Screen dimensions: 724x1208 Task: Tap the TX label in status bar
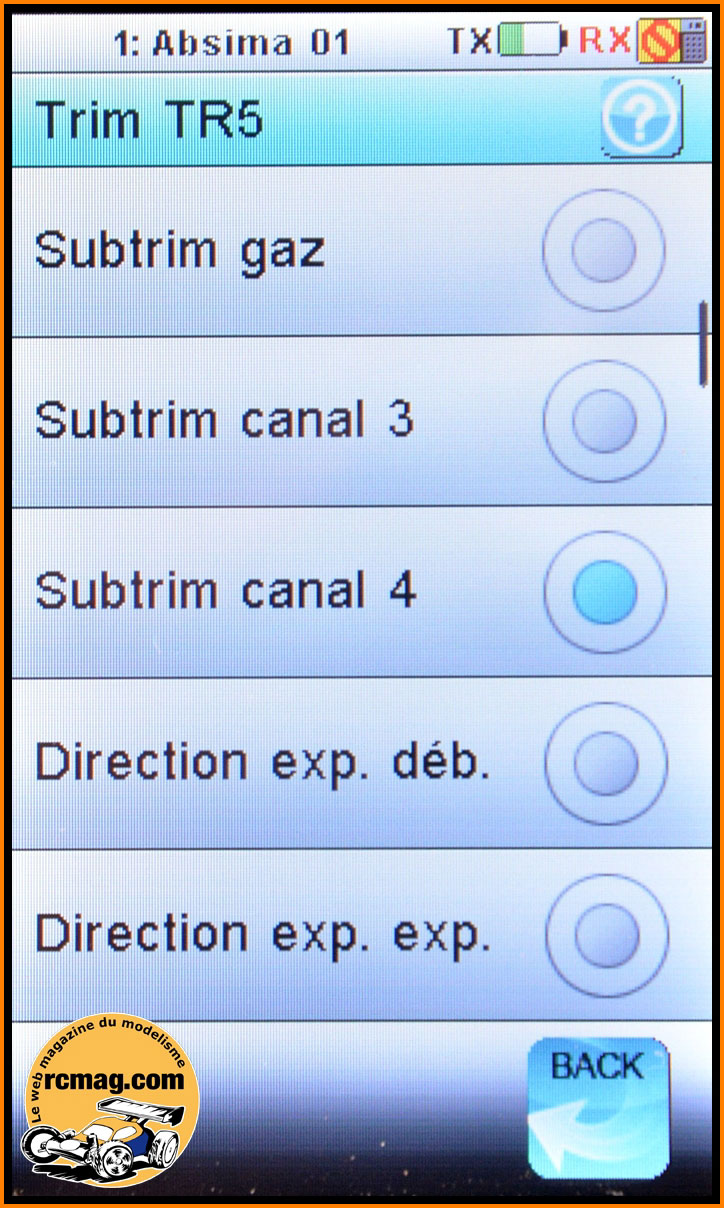(x=470, y=41)
